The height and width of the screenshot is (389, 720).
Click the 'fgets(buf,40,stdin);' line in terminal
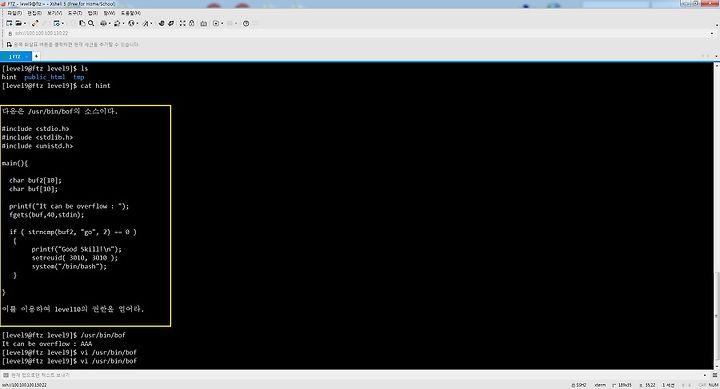pos(46,214)
